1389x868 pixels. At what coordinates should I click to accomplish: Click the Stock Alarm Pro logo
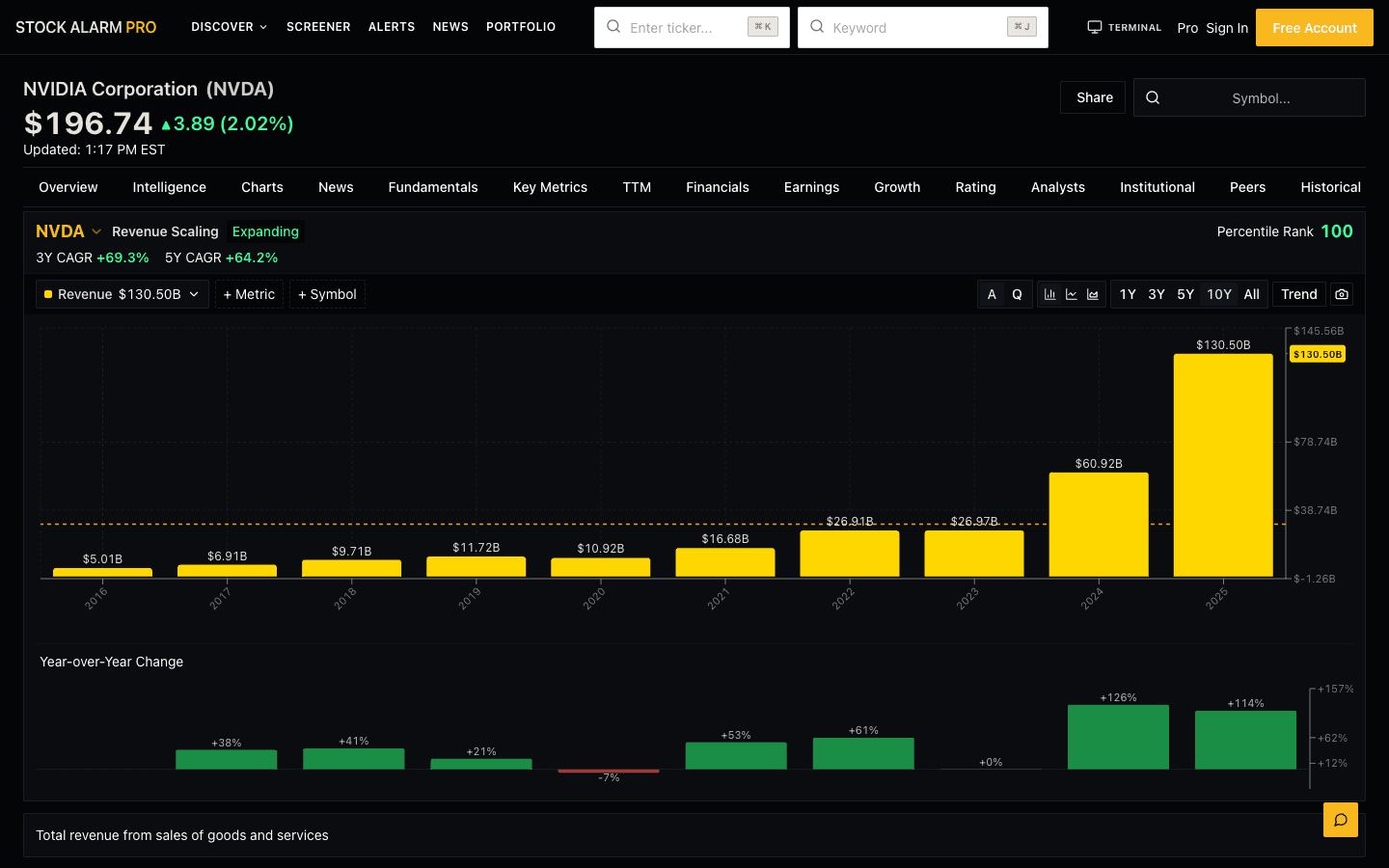click(86, 27)
